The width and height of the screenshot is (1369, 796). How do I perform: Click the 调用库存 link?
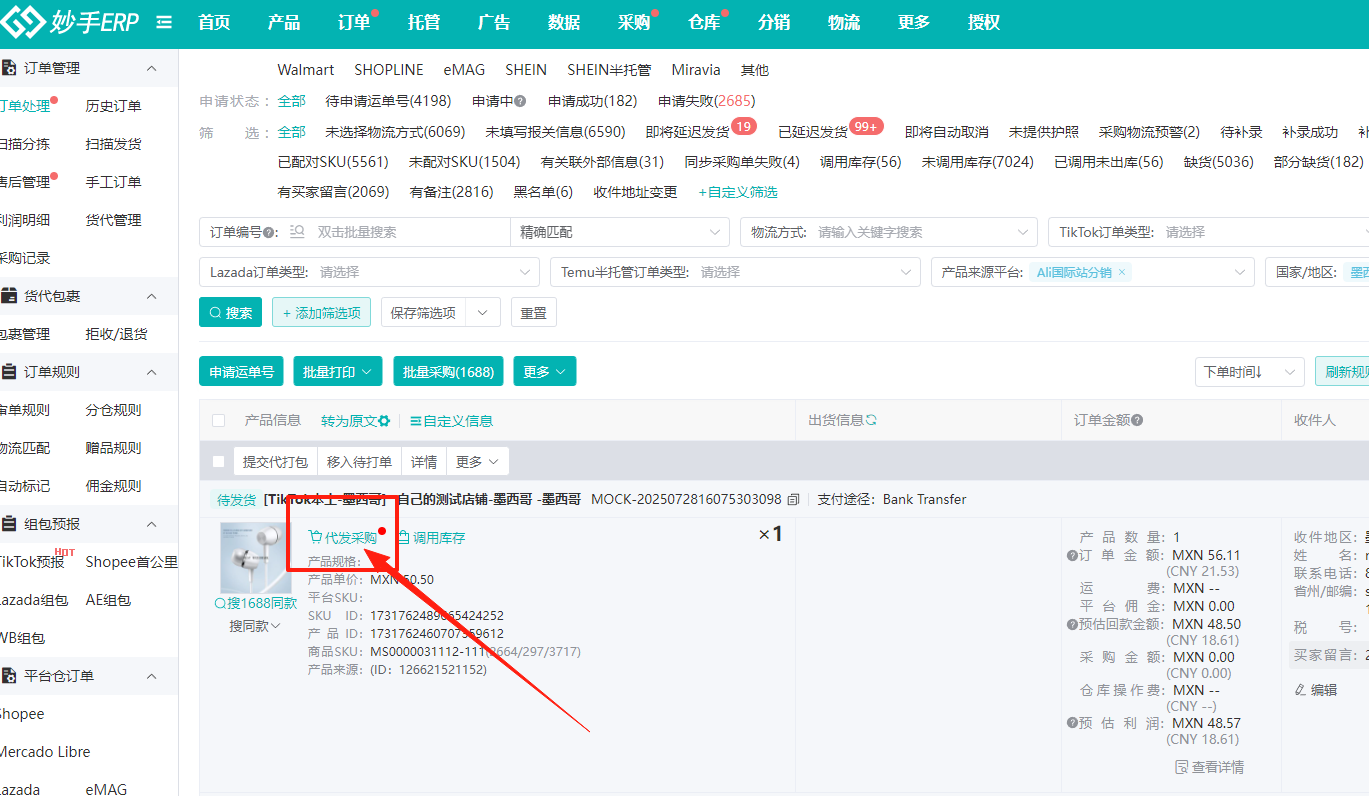pos(431,538)
